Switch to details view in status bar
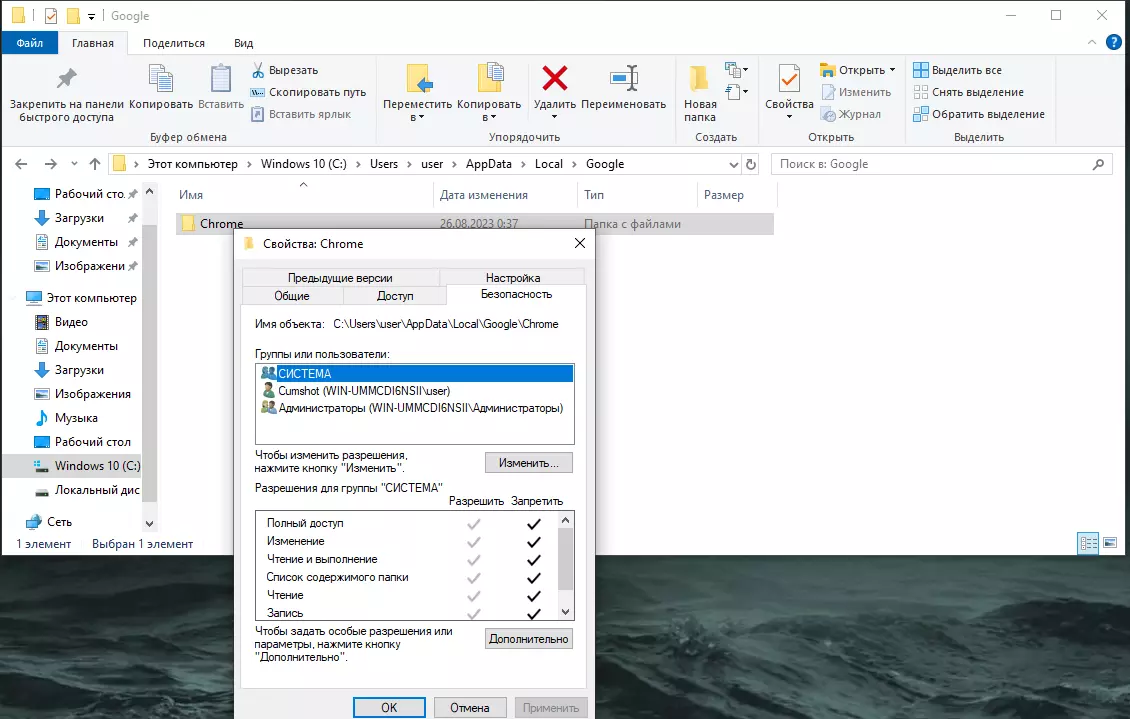The image size is (1130, 719). click(x=1088, y=543)
